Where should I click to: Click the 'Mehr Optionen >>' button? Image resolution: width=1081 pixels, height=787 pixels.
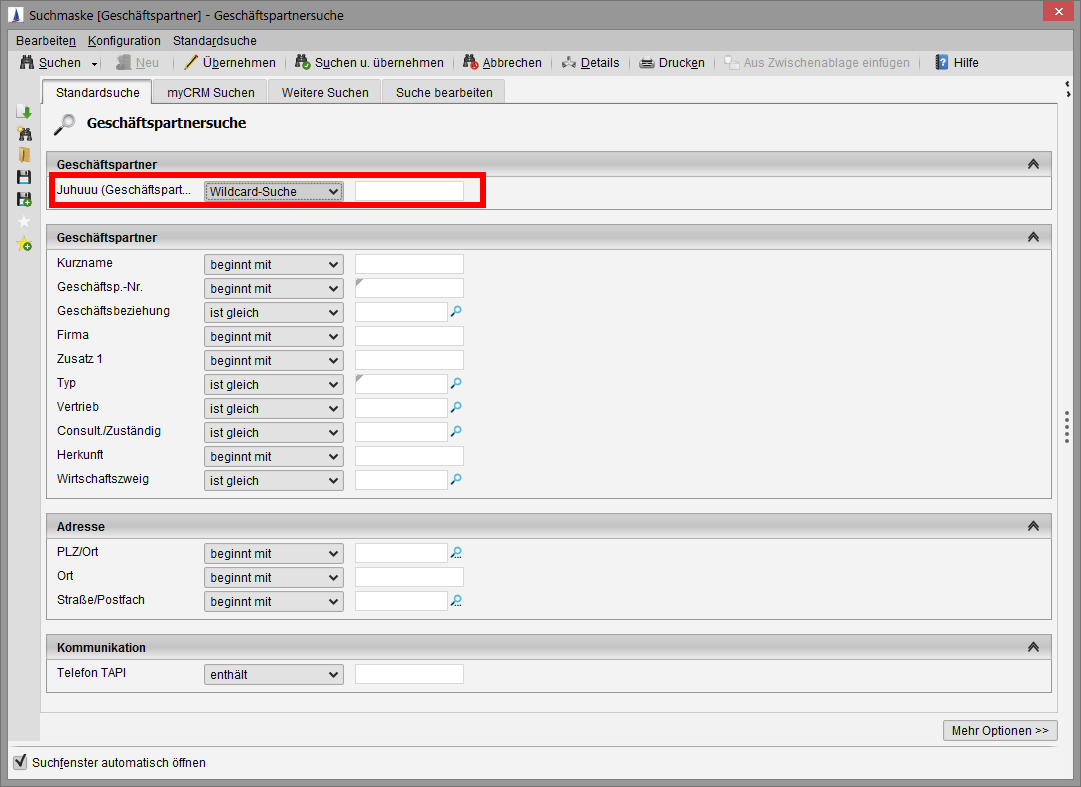click(x=999, y=731)
